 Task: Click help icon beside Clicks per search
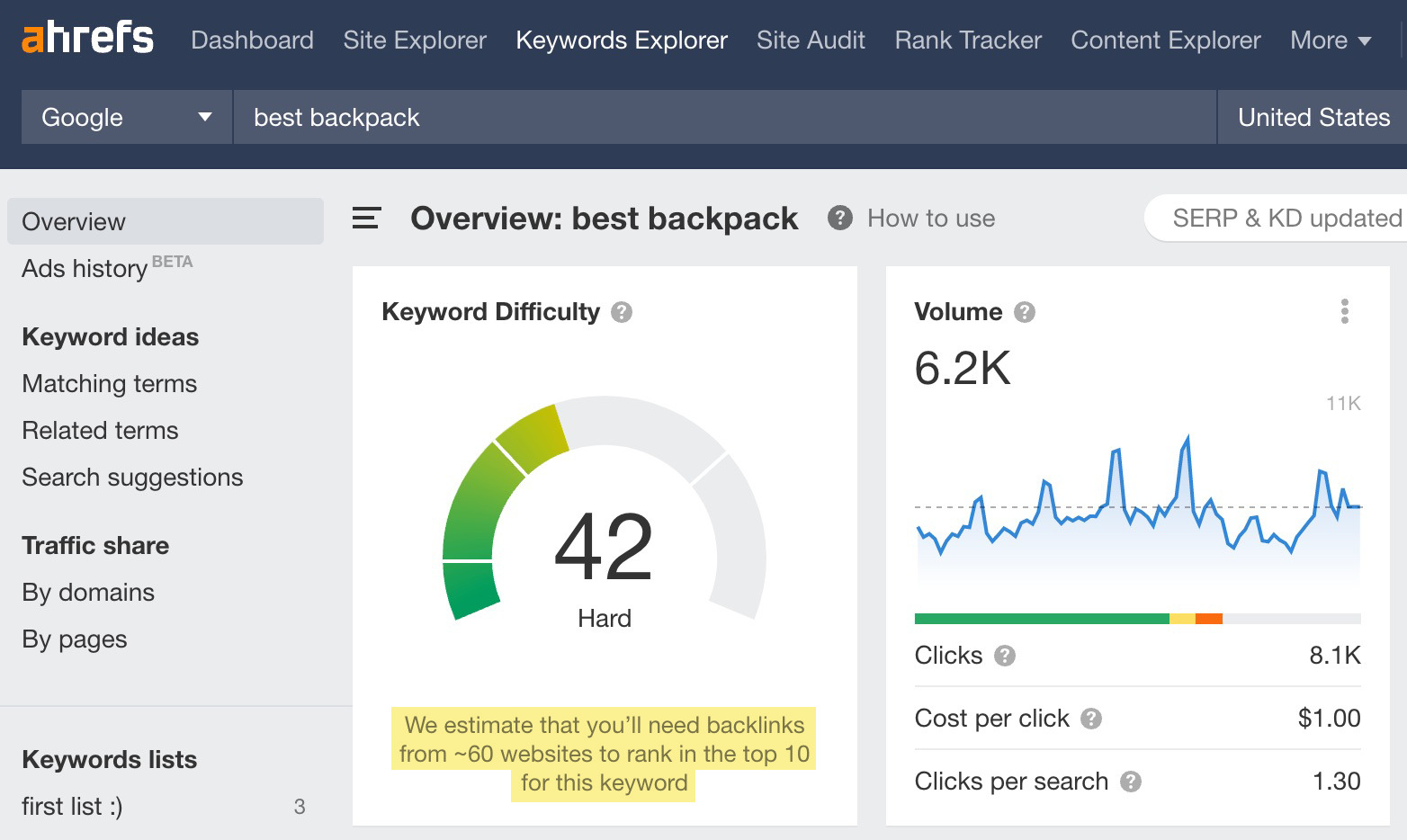pyautogui.click(x=1131, y=782)
